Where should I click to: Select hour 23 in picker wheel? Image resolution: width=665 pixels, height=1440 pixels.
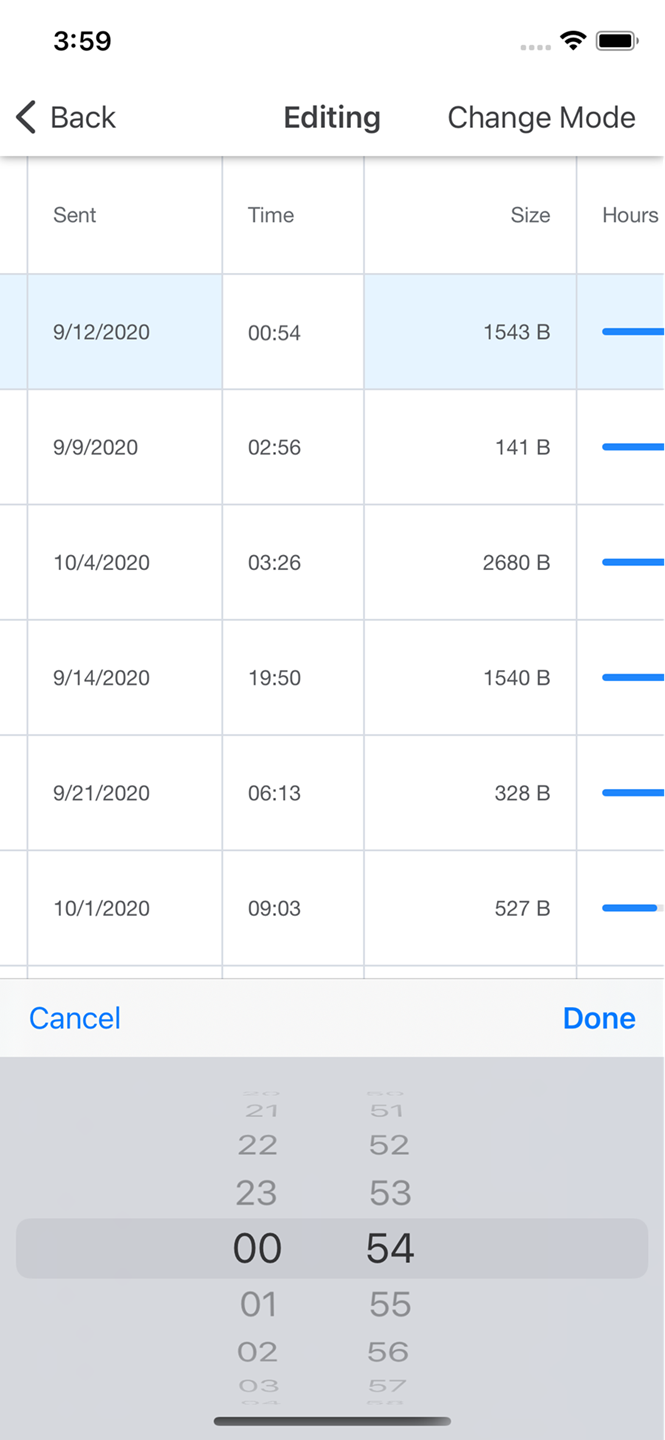tap(257, 1193)
